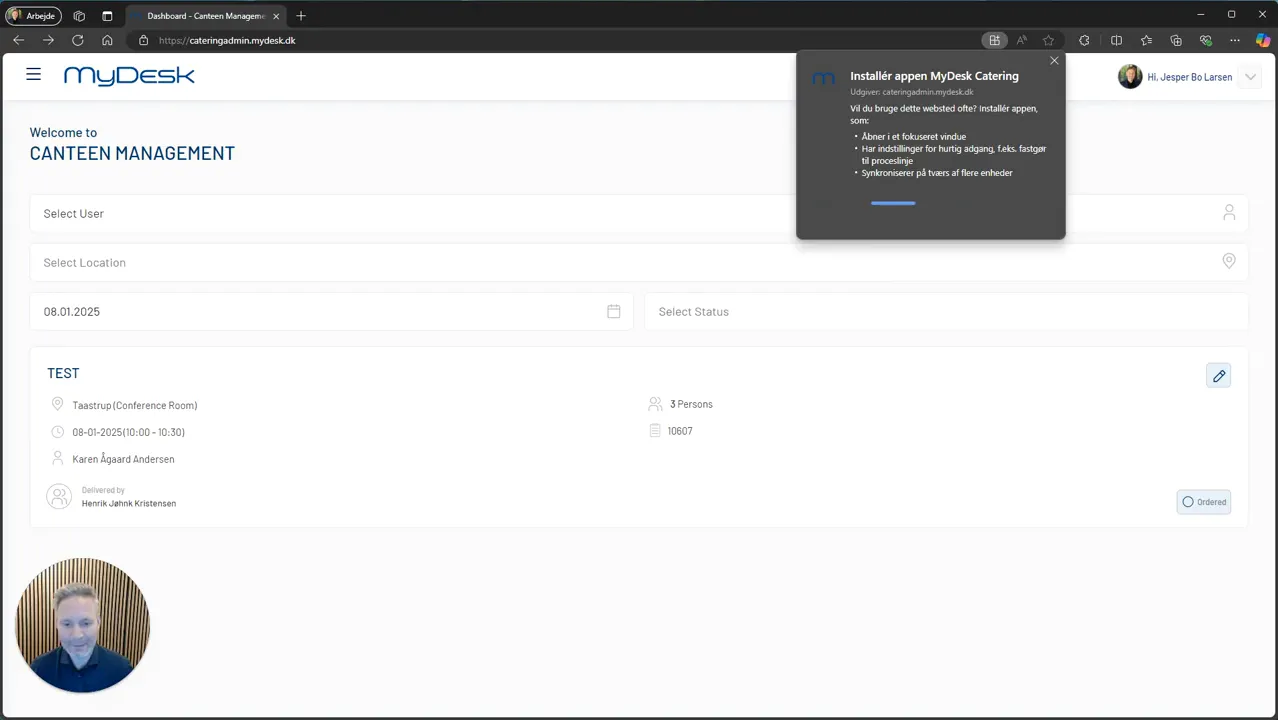The height and width of the screenshot is (720, 1278).
Task: Click the Read aloud icon in address bar
Action: [x=1021, y=41]
